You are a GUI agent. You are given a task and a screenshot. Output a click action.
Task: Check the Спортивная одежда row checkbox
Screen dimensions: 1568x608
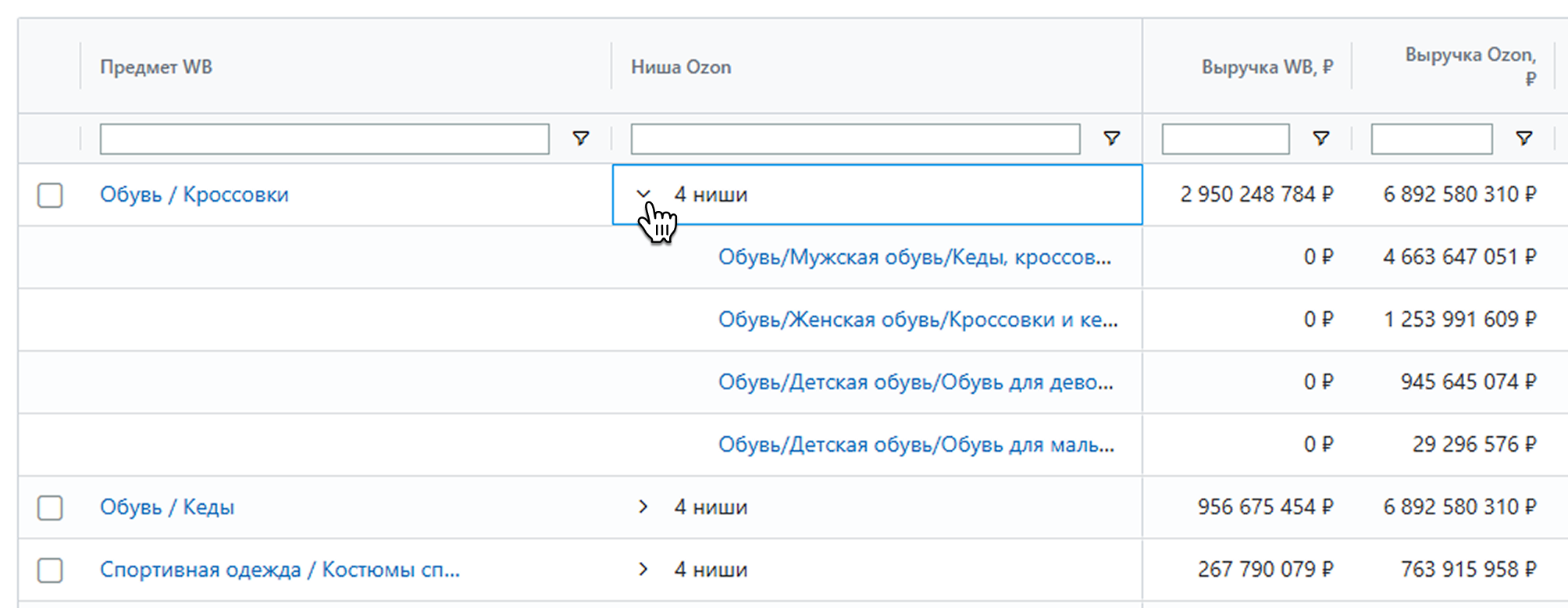(50, 570)
